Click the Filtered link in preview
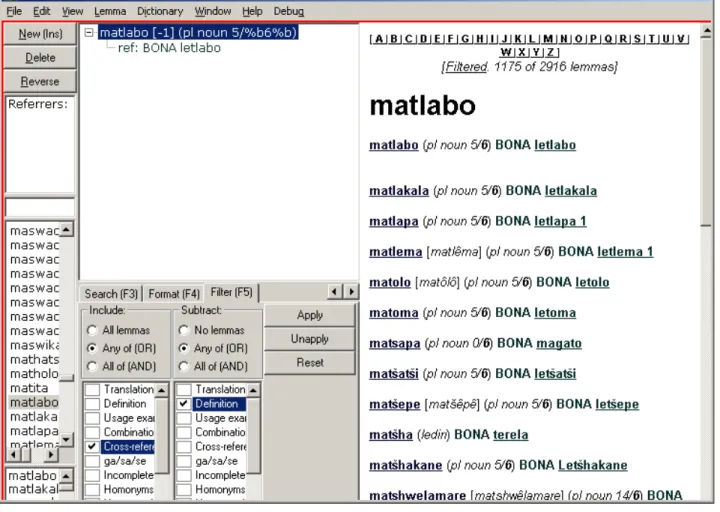Screen dimensions: 720x512 (x=466, y=67)
